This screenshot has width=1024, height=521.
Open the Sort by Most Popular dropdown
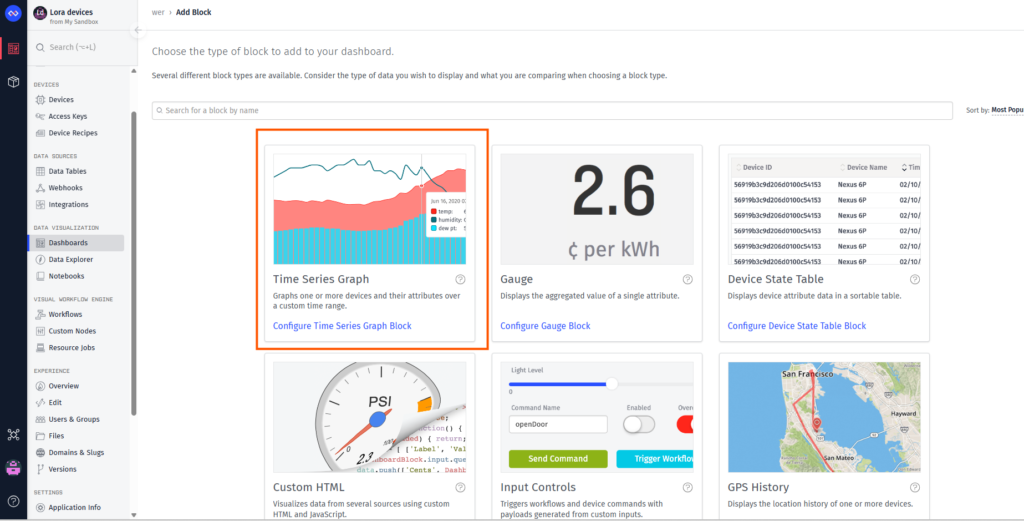tap(1007, 110)
